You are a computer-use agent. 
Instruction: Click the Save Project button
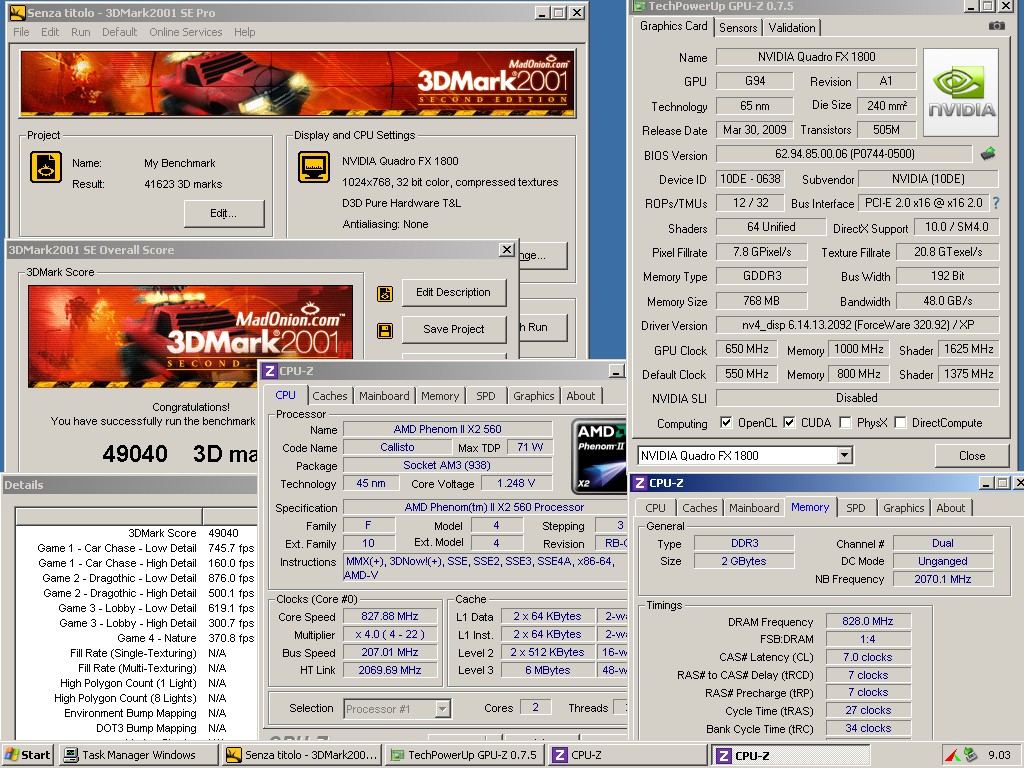453,329
